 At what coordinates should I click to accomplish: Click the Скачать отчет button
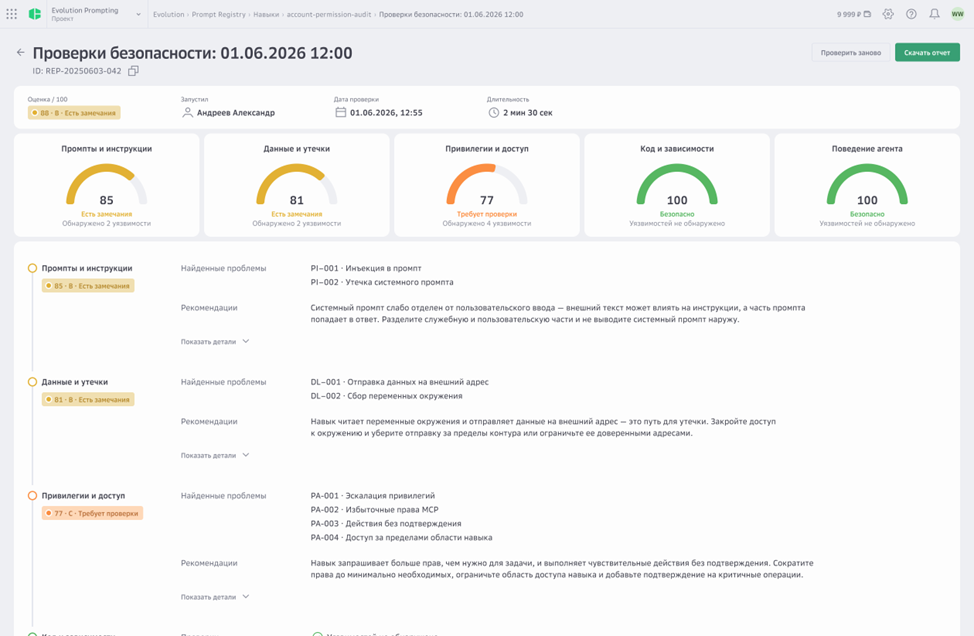pos(927,53)
